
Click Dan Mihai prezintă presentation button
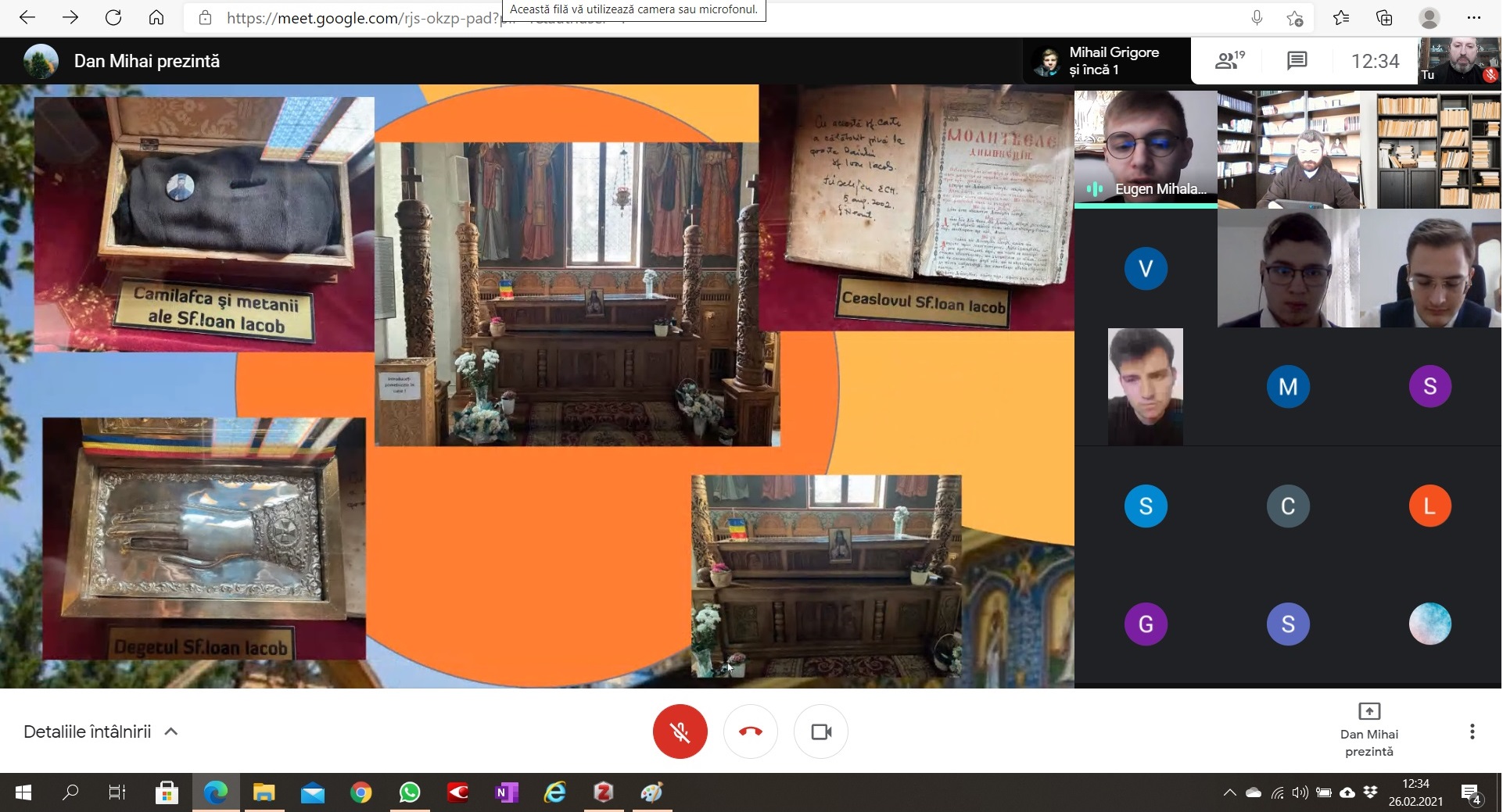[1368, 730]
